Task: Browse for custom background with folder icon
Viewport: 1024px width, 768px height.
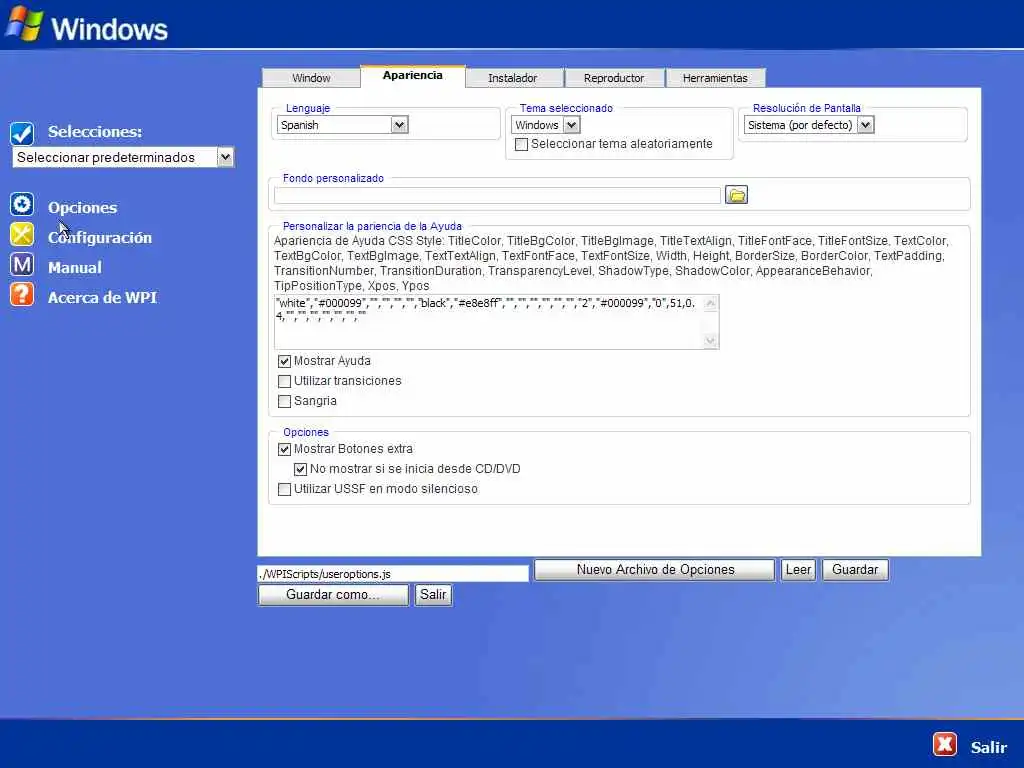Action: tap(736, 195)
